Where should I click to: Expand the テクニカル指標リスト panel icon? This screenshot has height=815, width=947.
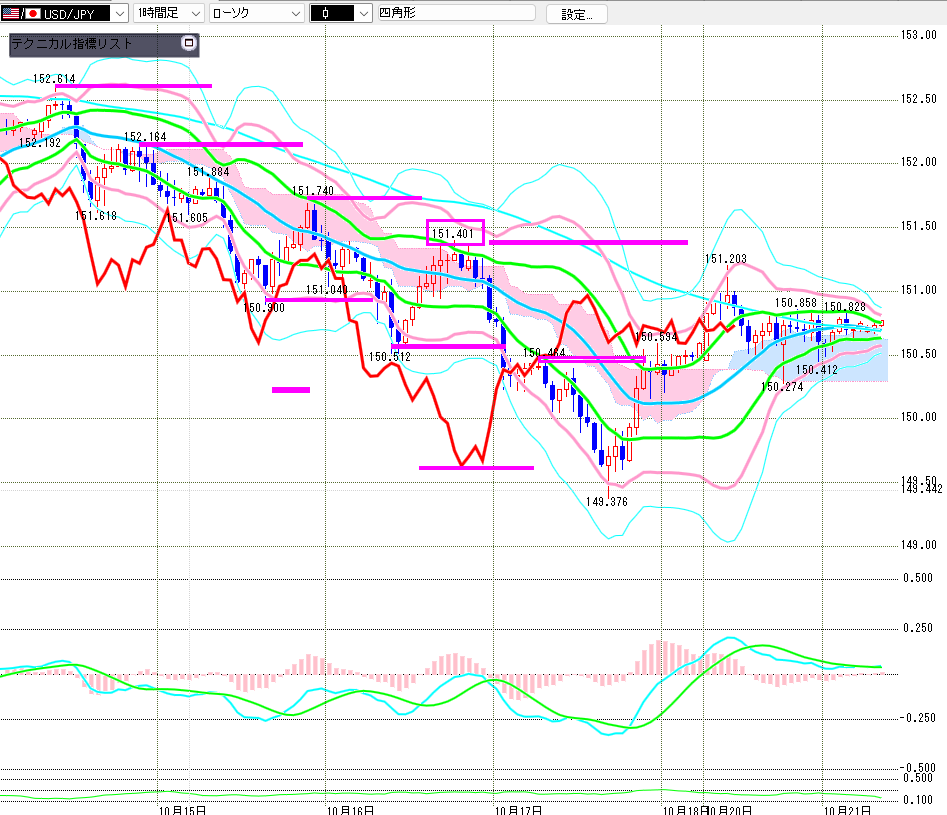click(x=188, y=43)
